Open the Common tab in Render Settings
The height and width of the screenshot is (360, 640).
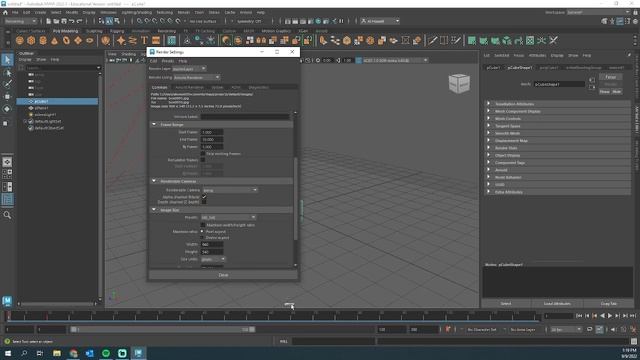[160, 87]
